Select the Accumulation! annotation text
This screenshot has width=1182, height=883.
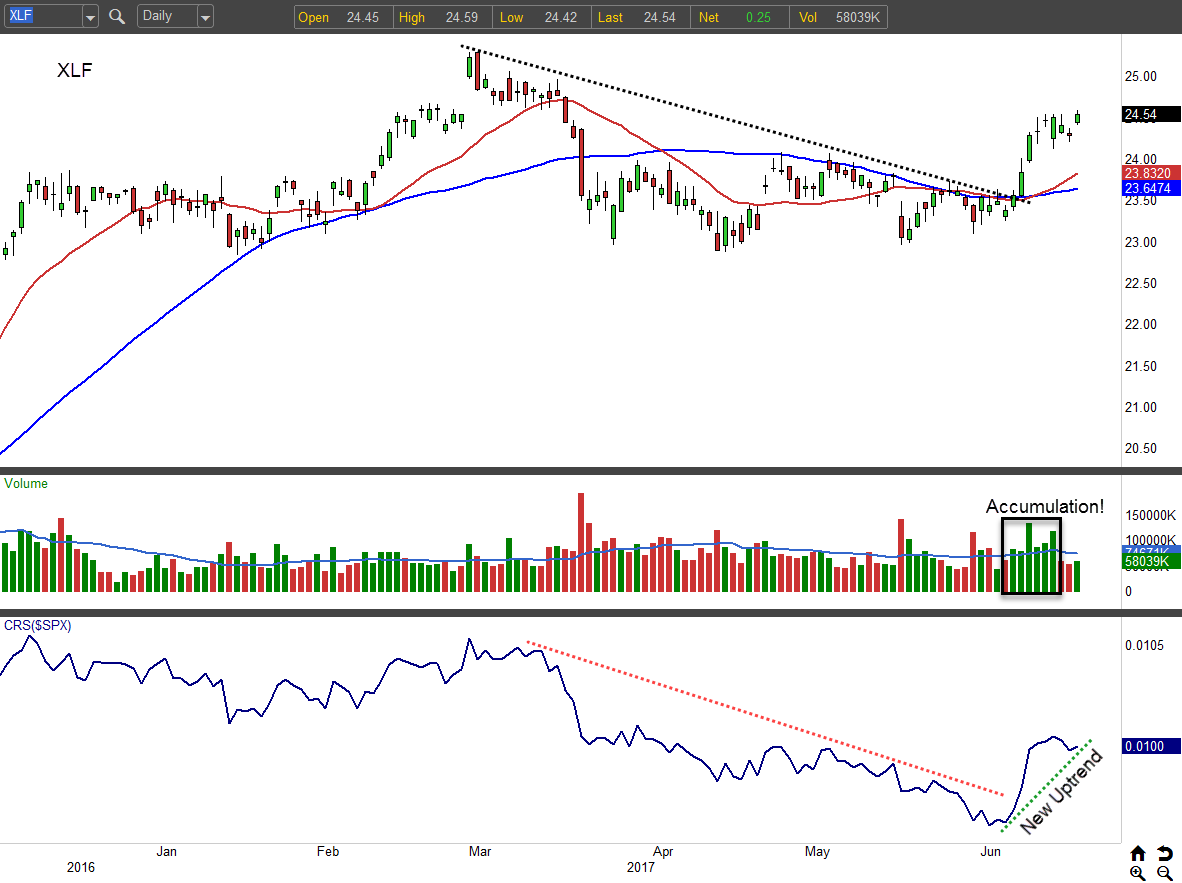click(x=1045, y=507)
